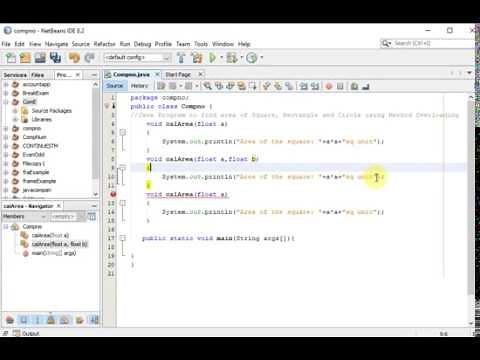This screenshot has width=480, height=360.
Task: Click the New Project toolbar icon
Action: click(25, 58)
